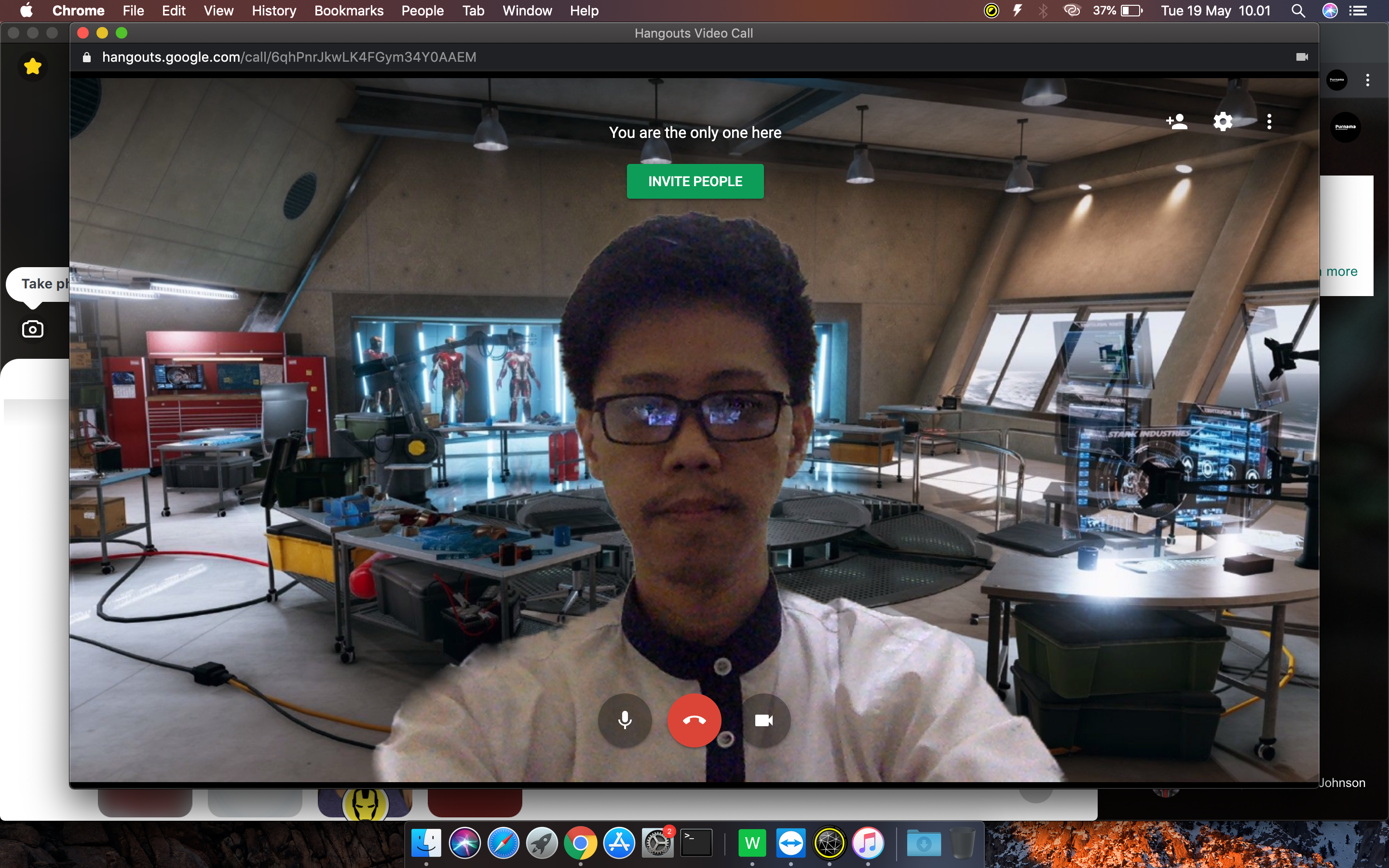
Task: Click the battery 37% indicator
Action: pos(1117,10)
